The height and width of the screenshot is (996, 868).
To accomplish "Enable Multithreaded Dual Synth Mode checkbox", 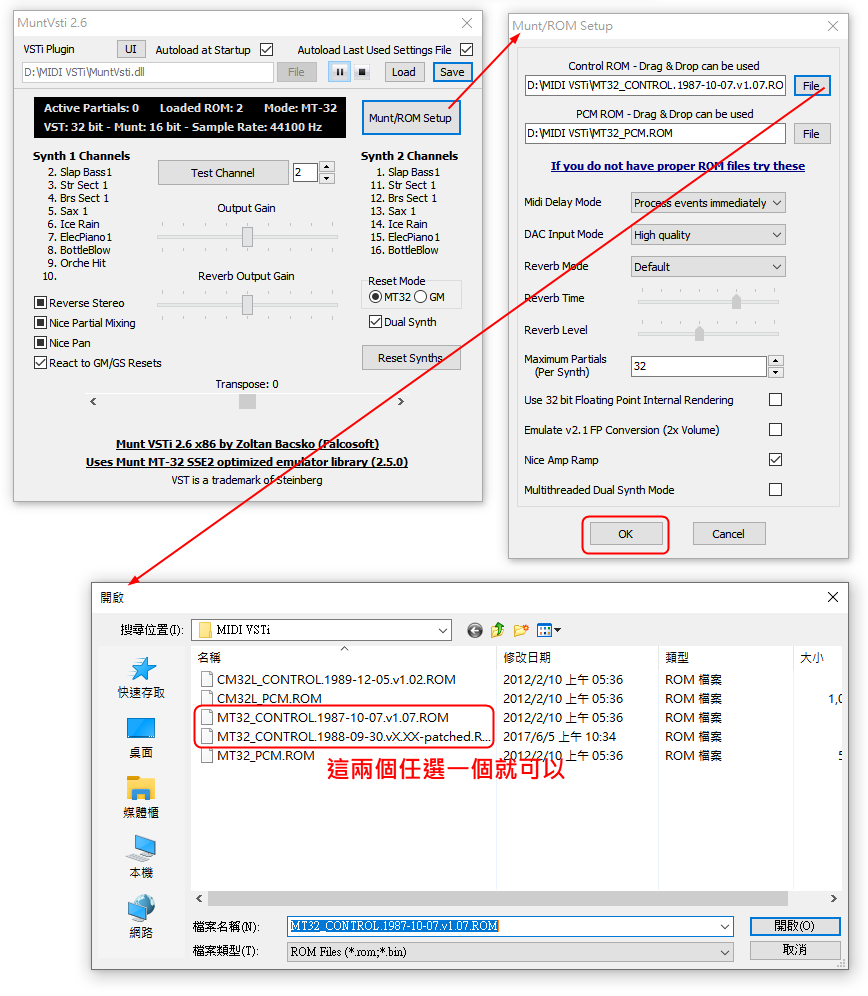I will point(775,489).
